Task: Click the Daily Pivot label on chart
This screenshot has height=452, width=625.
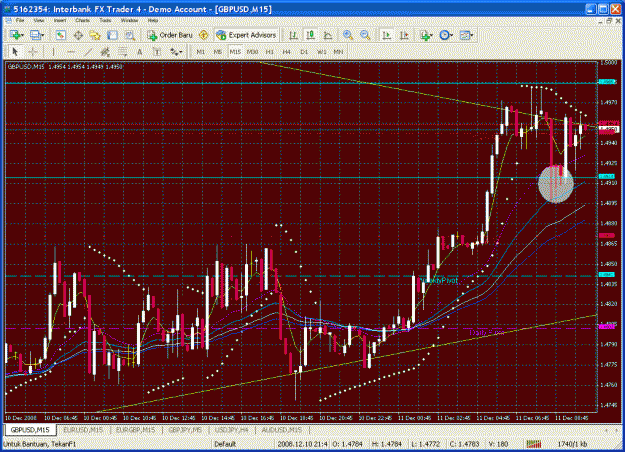Action: pyautogui.click(x=486, y=332)
